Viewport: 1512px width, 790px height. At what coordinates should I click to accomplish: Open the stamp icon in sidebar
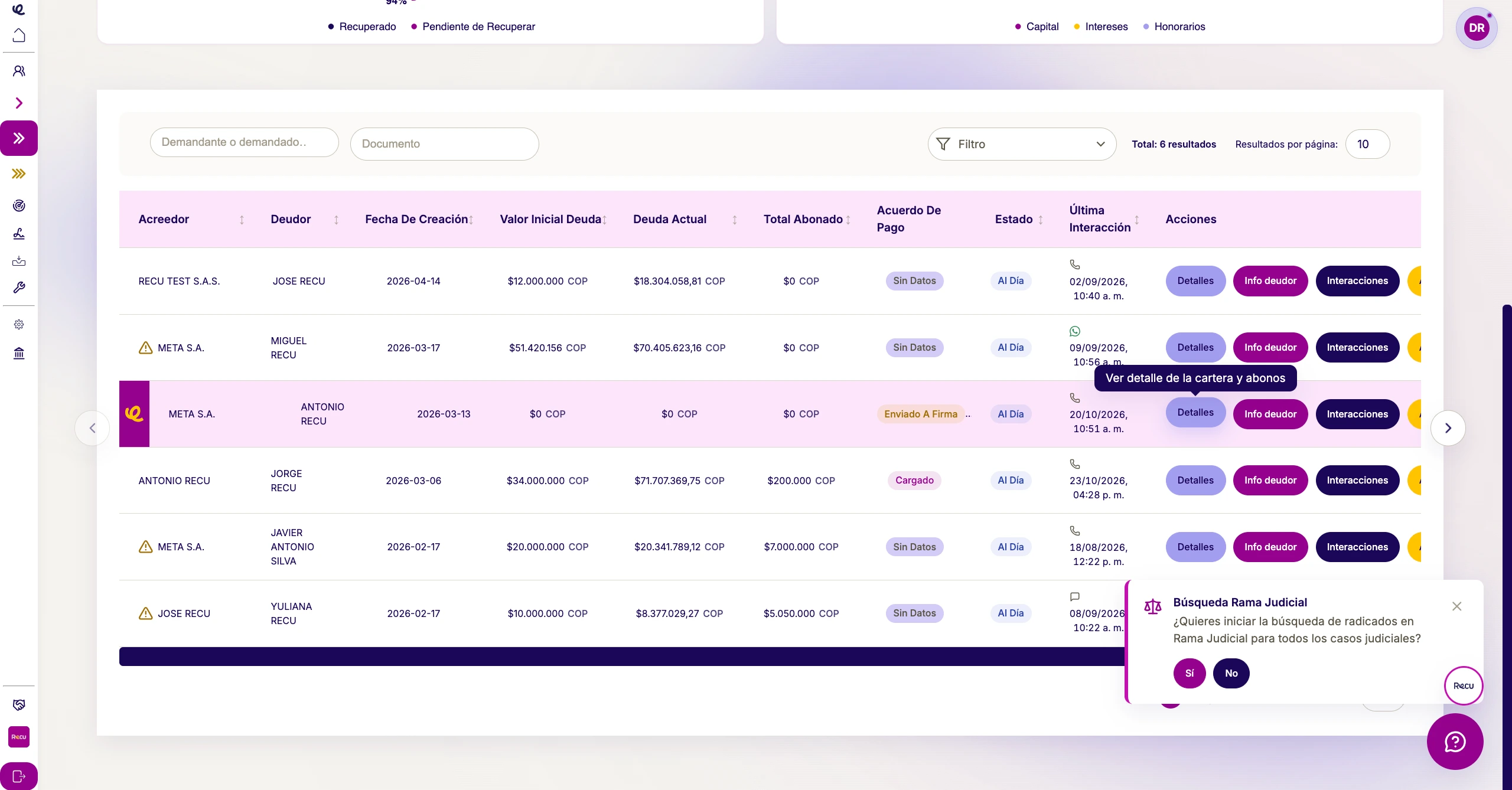19,234
